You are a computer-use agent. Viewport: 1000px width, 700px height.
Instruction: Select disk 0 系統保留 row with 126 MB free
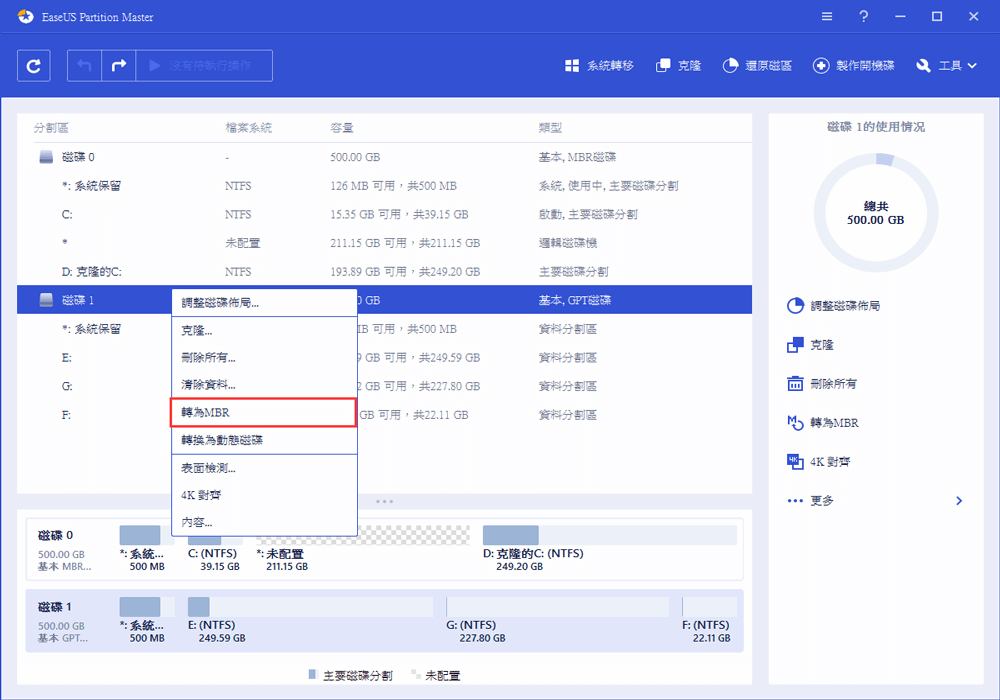click(384, 186)
